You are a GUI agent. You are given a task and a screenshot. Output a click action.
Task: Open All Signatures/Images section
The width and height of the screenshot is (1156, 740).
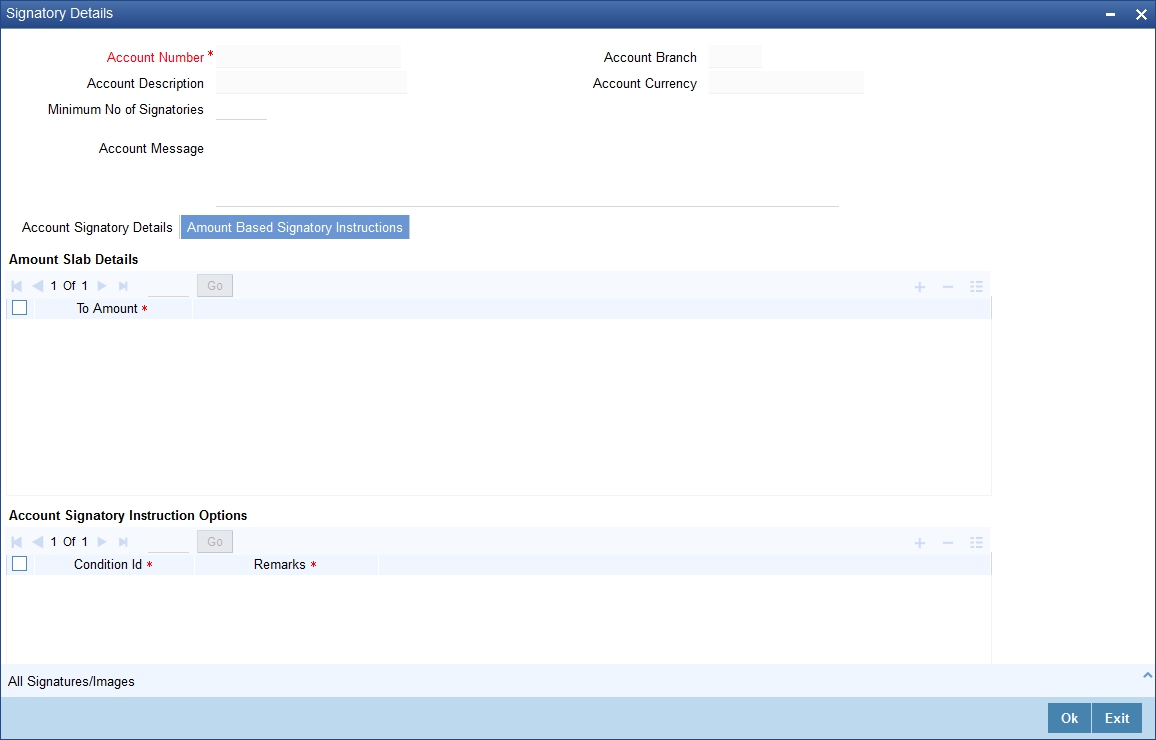[72, 682]
